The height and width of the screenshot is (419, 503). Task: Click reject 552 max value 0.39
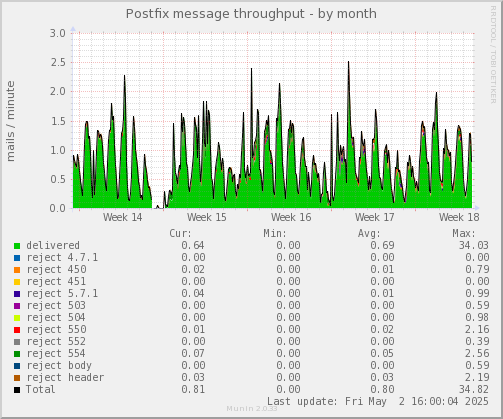tap(477, 342)
